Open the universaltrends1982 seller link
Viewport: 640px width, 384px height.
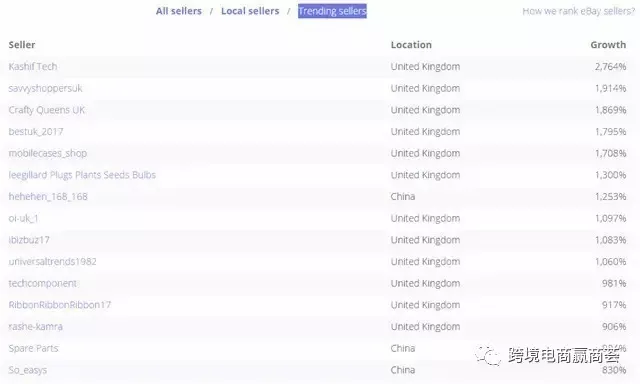point(53,262)
